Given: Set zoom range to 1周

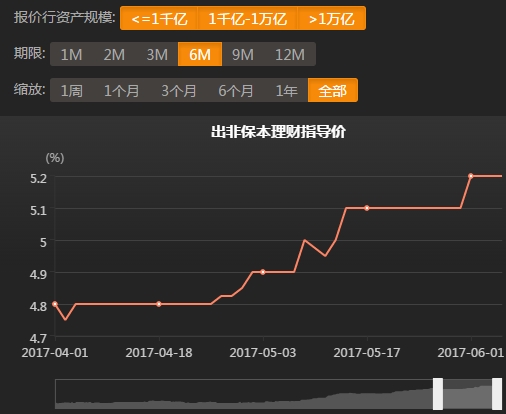Looking at the screenshot, I should (71, 90).
